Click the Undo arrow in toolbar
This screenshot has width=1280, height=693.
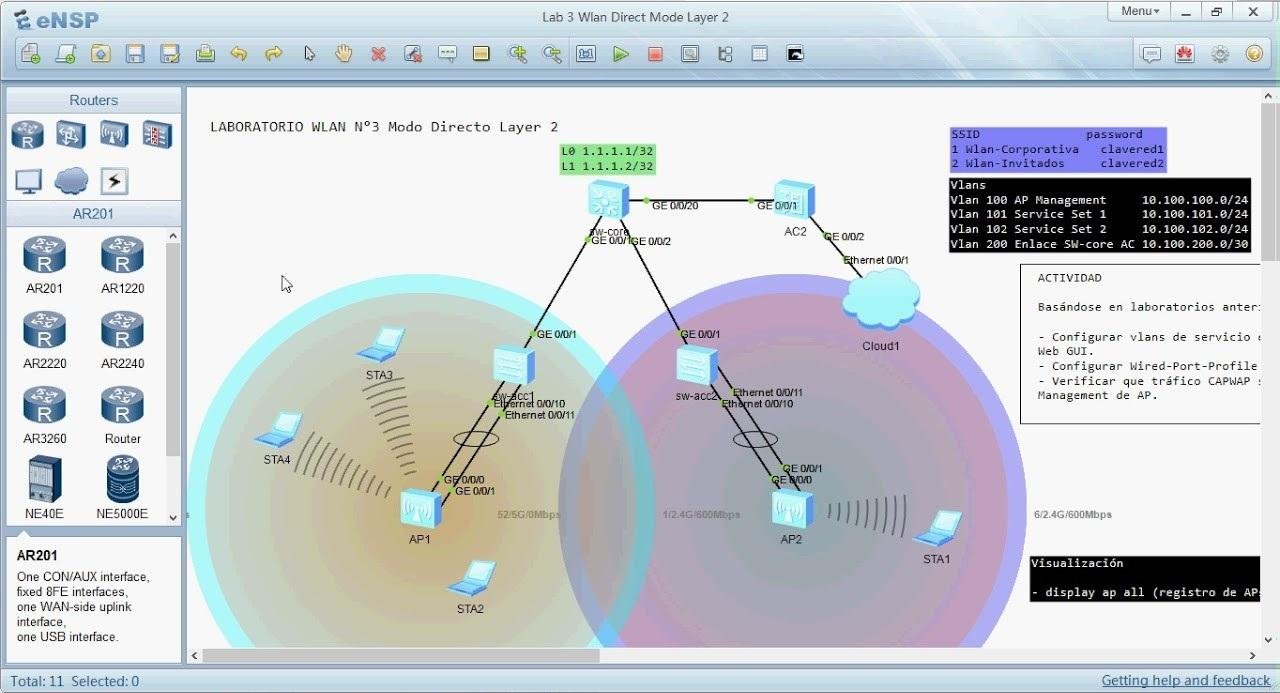pyautogui.click(x=238, y=54)
